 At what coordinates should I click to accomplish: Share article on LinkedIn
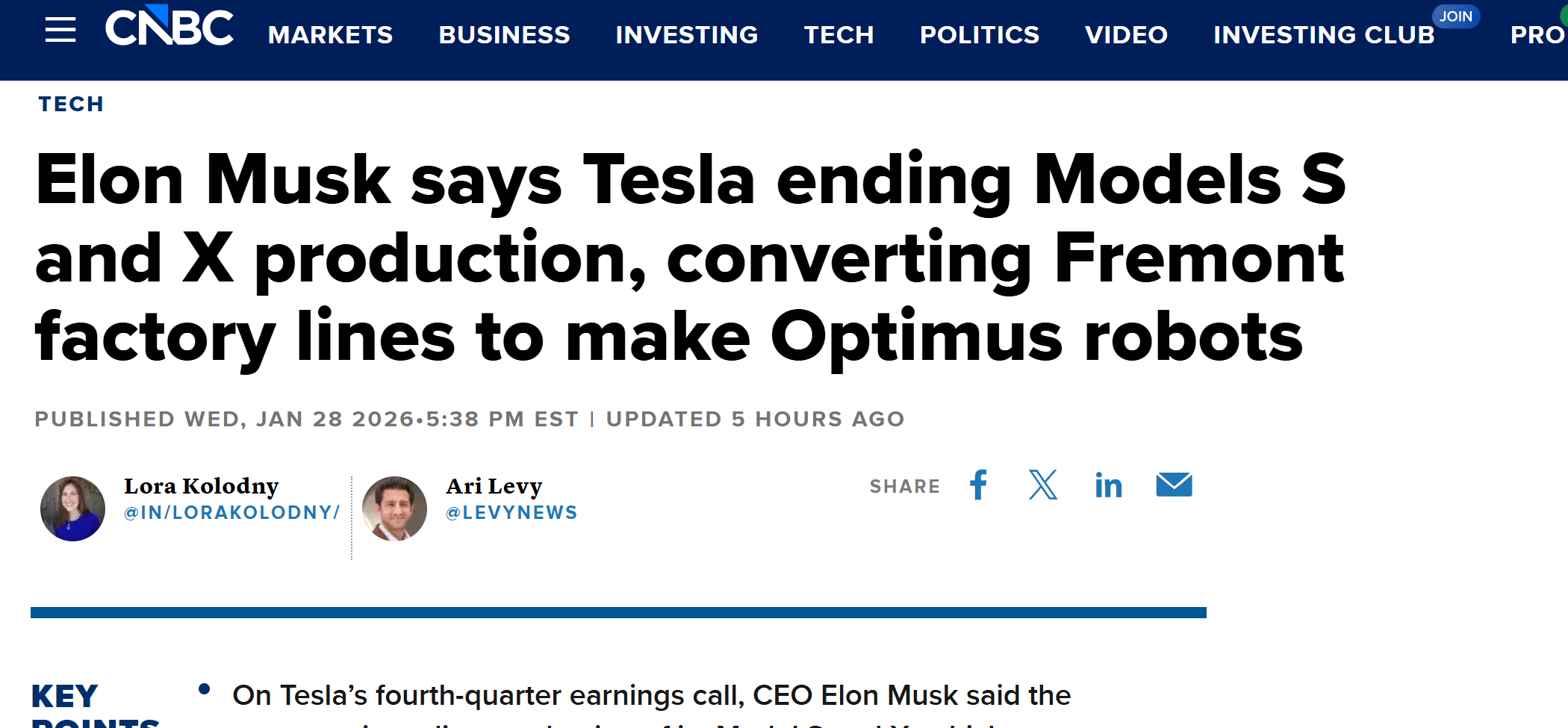tap(1108, 486)
